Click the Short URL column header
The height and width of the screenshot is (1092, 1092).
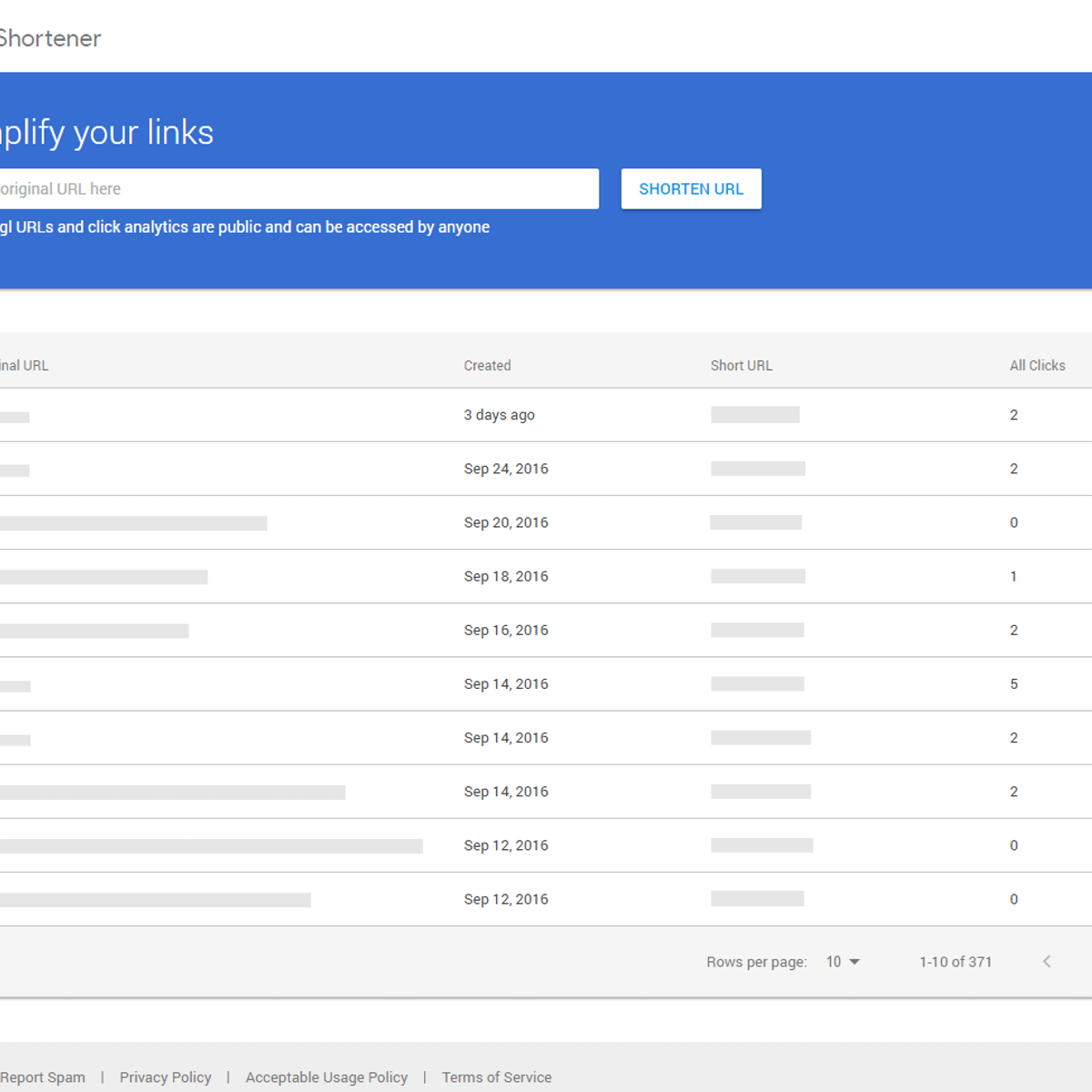coord(742,366)
